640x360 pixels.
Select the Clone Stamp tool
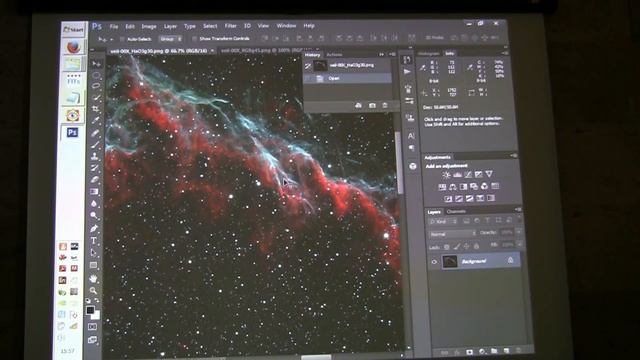point(95,156)
